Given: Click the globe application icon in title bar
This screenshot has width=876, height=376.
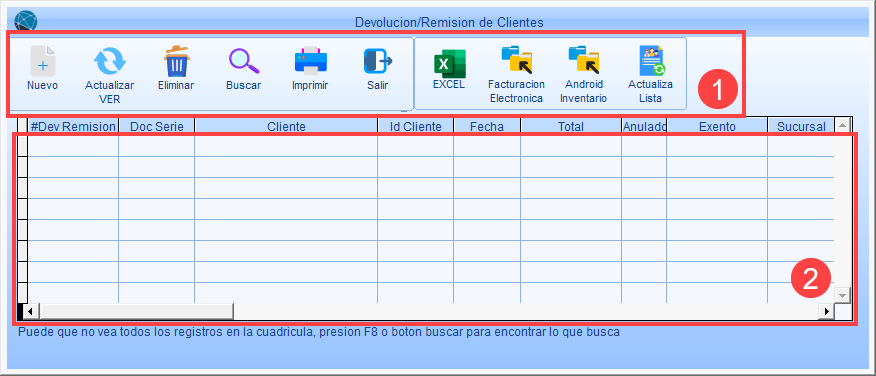Looking at the screenshot, I should tap(26, 21).
